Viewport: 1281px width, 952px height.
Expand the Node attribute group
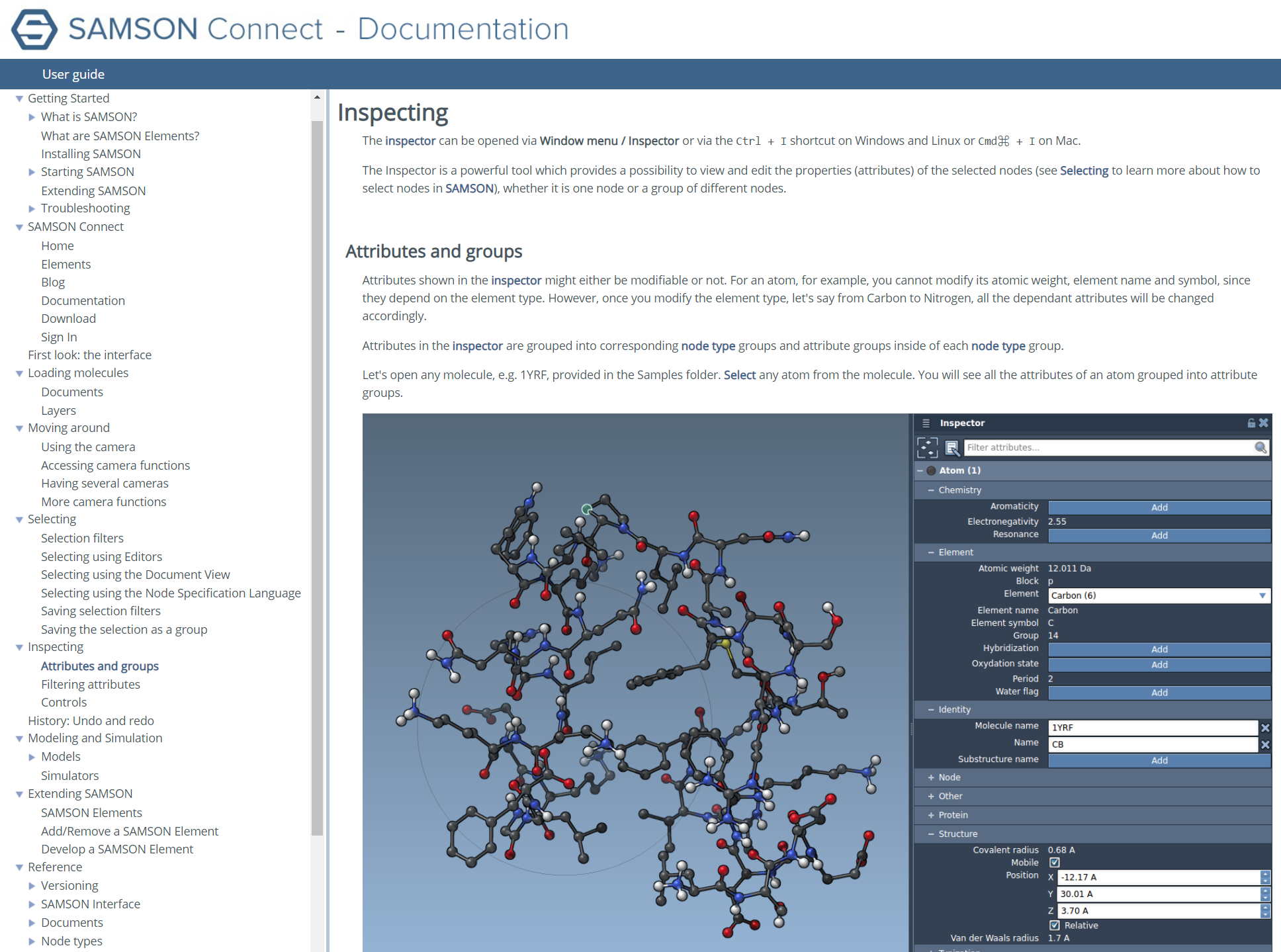point(931,777)
